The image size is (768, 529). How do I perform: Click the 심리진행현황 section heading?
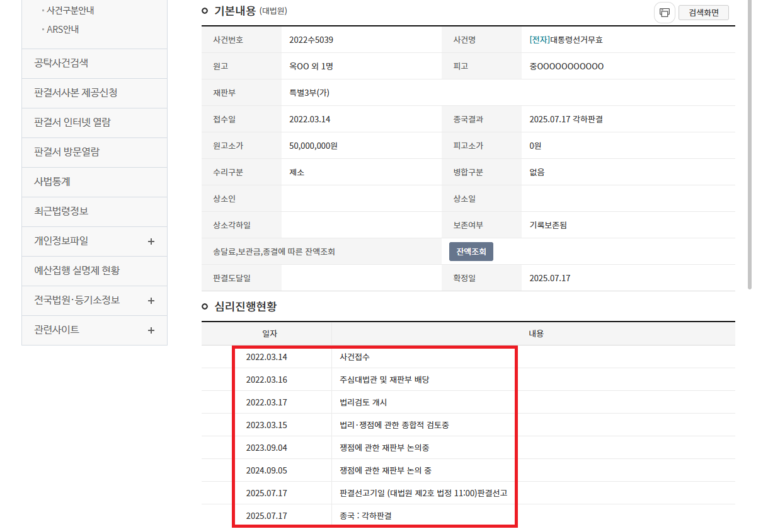(x=245, y=306)
